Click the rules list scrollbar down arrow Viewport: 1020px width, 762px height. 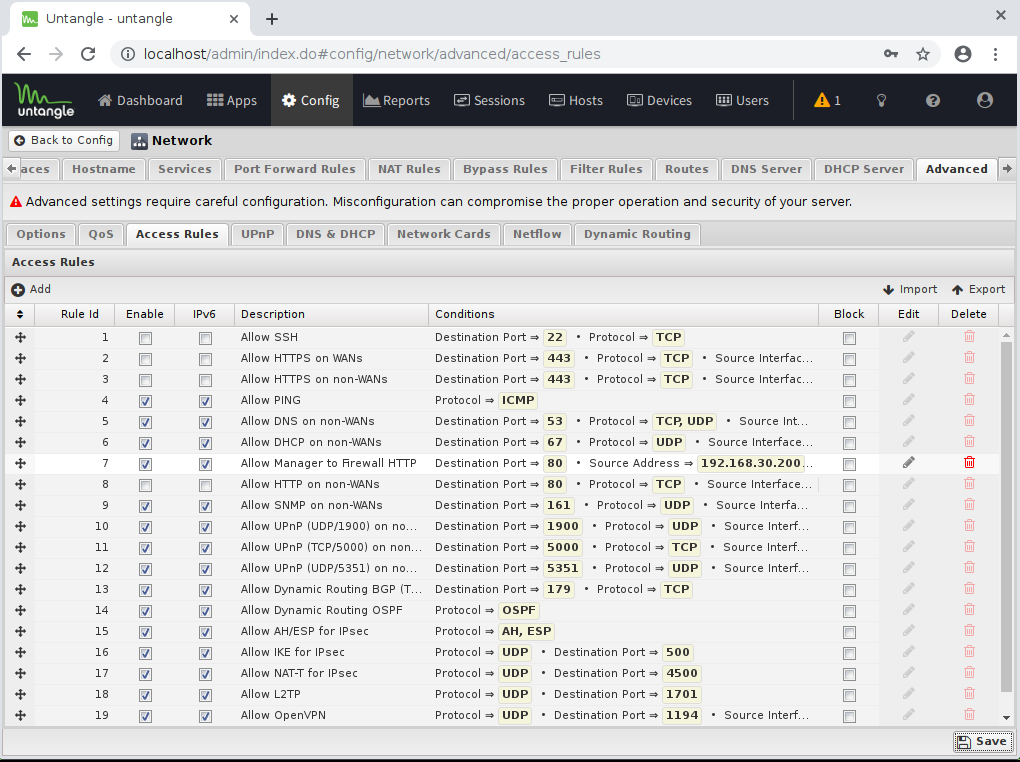click(1006, 718)
